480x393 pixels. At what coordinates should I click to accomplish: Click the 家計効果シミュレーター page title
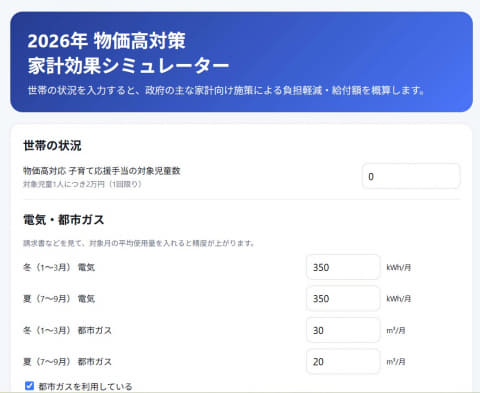pyautogui.click(x=128, y=65)
